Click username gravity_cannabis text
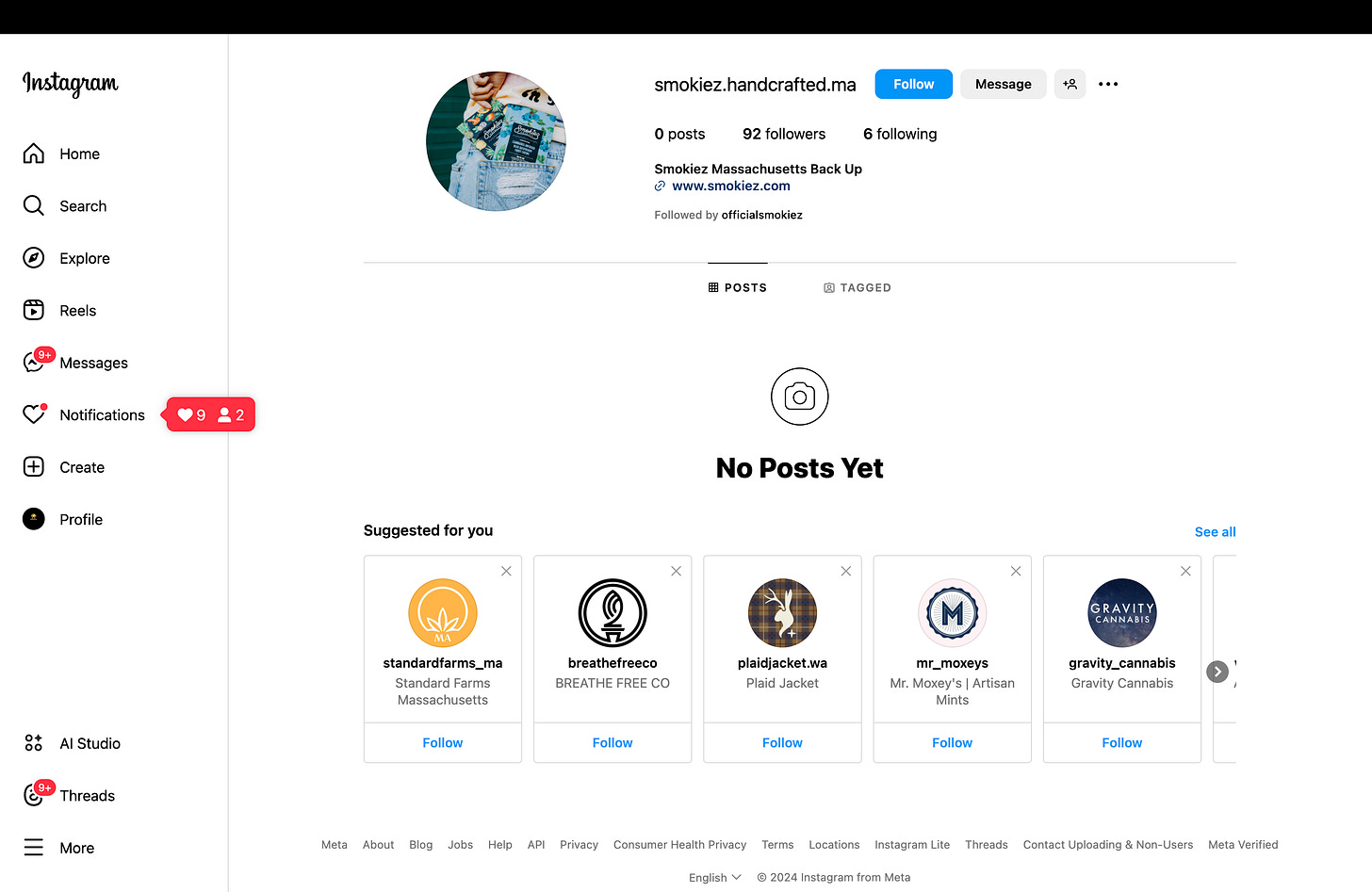Image resolution: width=1372 pixels, height=892 pixels. click(1122, 663)
